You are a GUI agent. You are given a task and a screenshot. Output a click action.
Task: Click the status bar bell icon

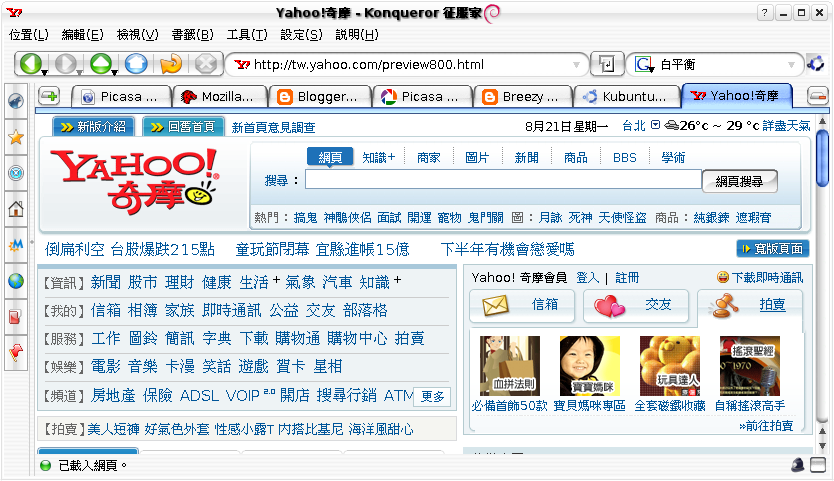coord(798,465)
